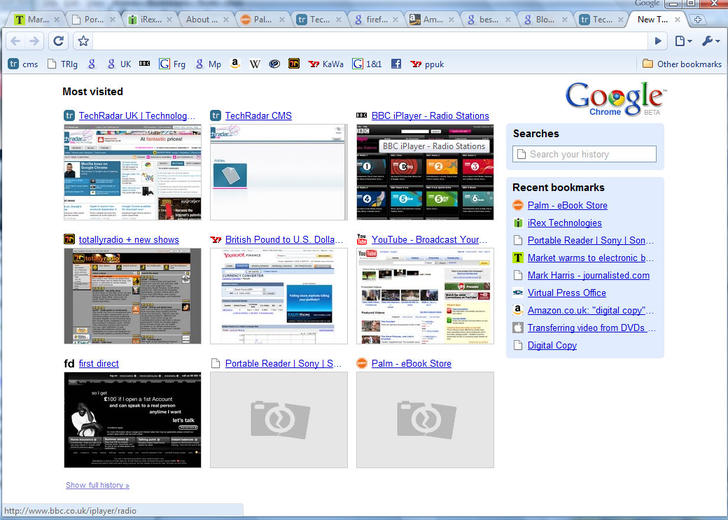Open recent bookmark Amazon.co.uk digital copy
The height and width of the screenshot is (520, 728).
pos(591,310)
